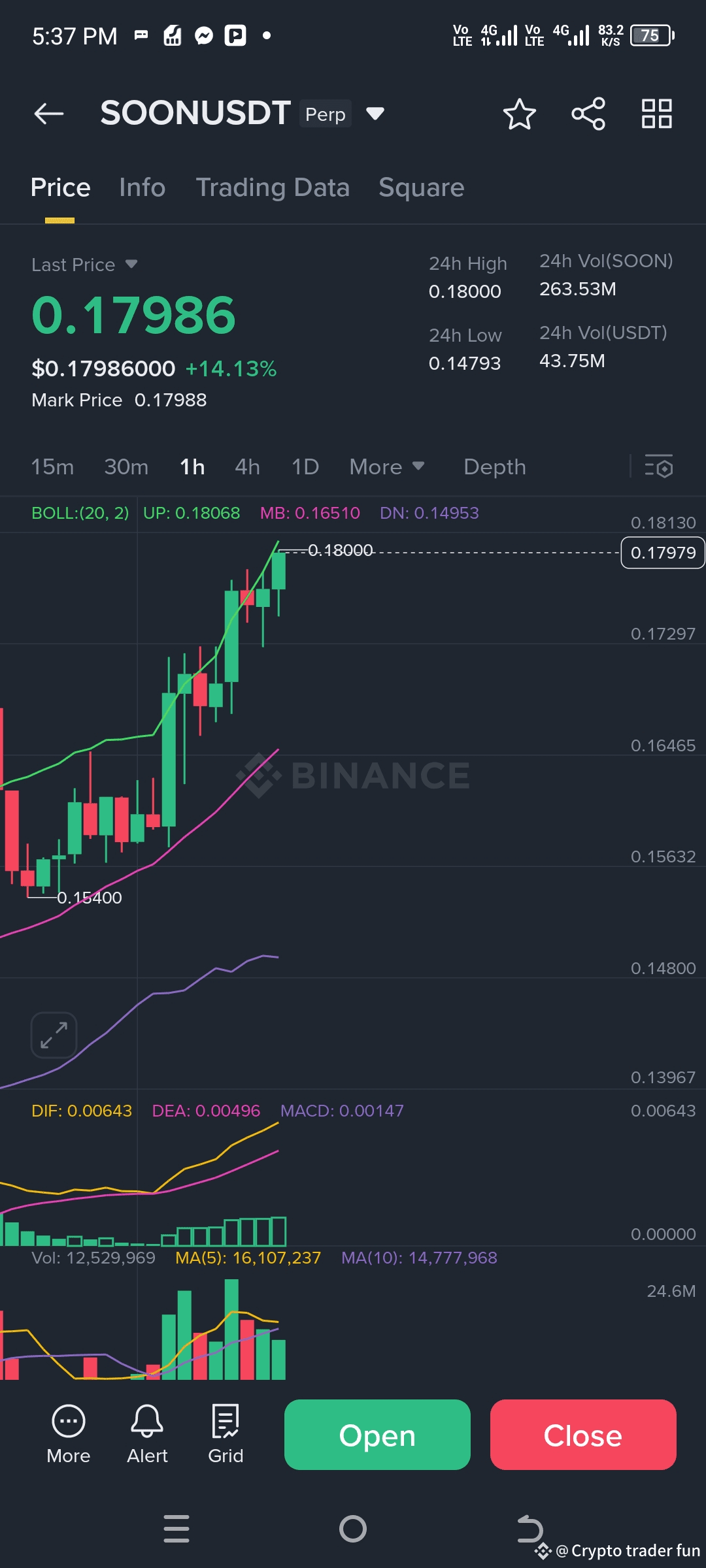Open the Square tab

(422, 188)
